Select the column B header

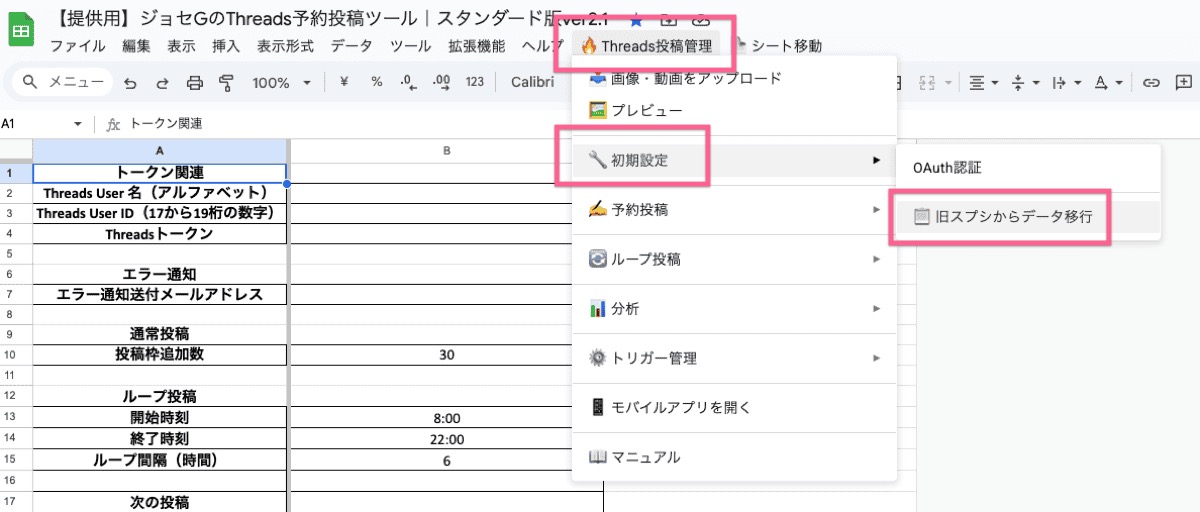[x=446, y=150]
